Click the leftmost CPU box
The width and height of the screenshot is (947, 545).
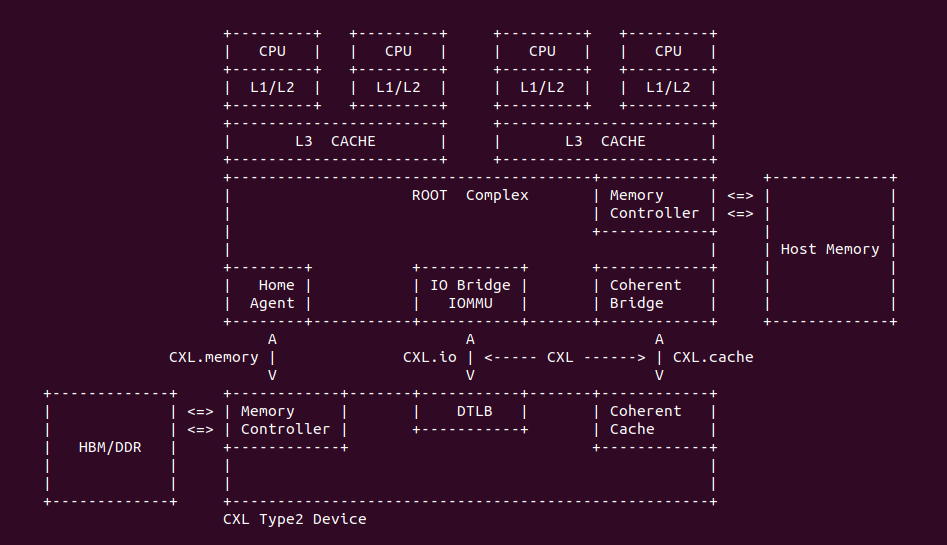pos(272,51)
